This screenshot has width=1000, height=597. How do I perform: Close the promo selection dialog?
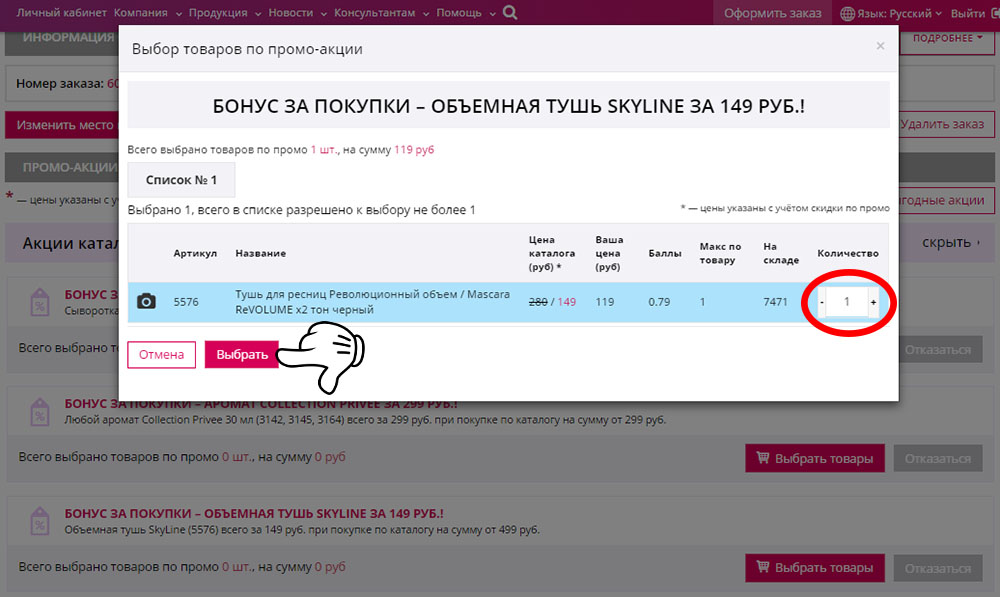880,46
